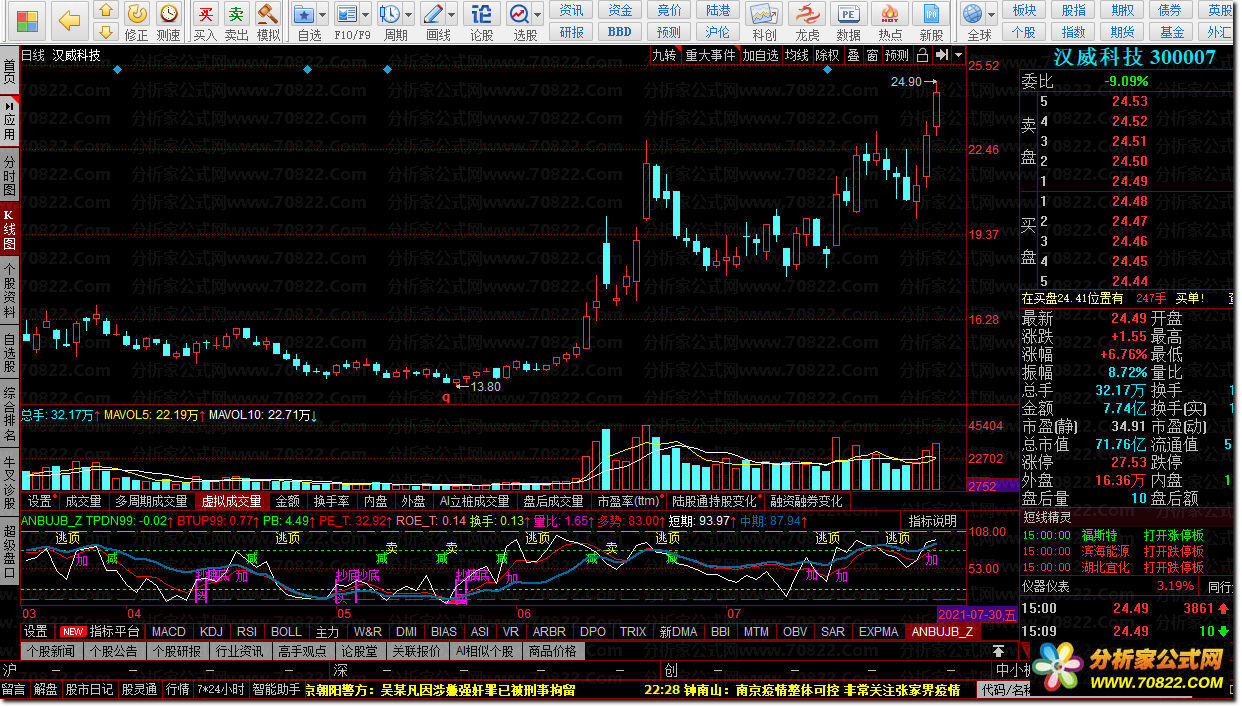This screenshot has height=707, width=1242.
Task: Click the 期货 futures button
Action: click(1122, 32)
